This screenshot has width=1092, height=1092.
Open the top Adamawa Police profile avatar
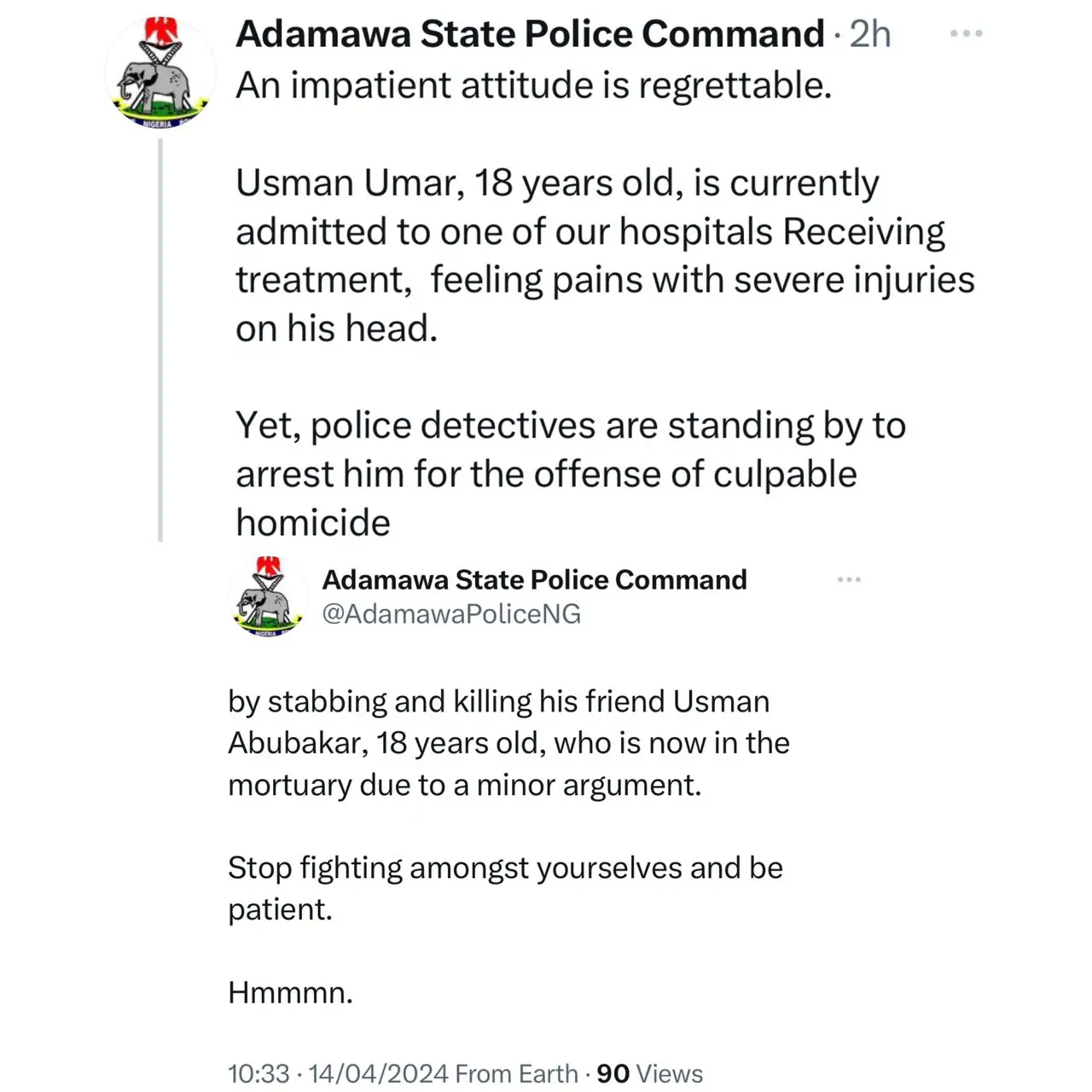[161, 74]
